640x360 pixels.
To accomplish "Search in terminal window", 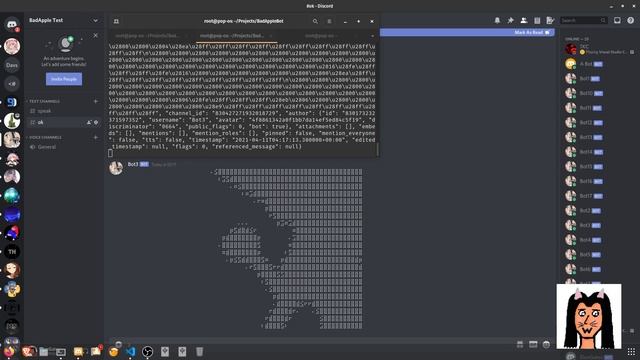I will point(315,21).
